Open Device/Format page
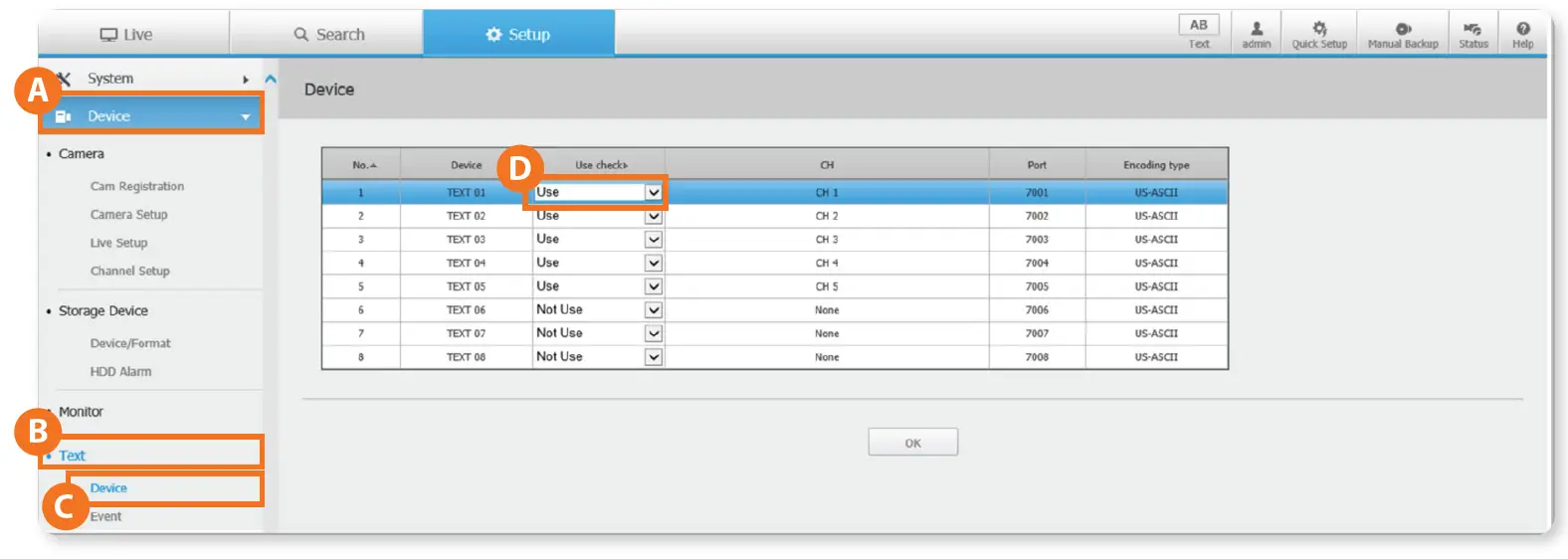The image size is (1568, 559). [x=130, y=343]
